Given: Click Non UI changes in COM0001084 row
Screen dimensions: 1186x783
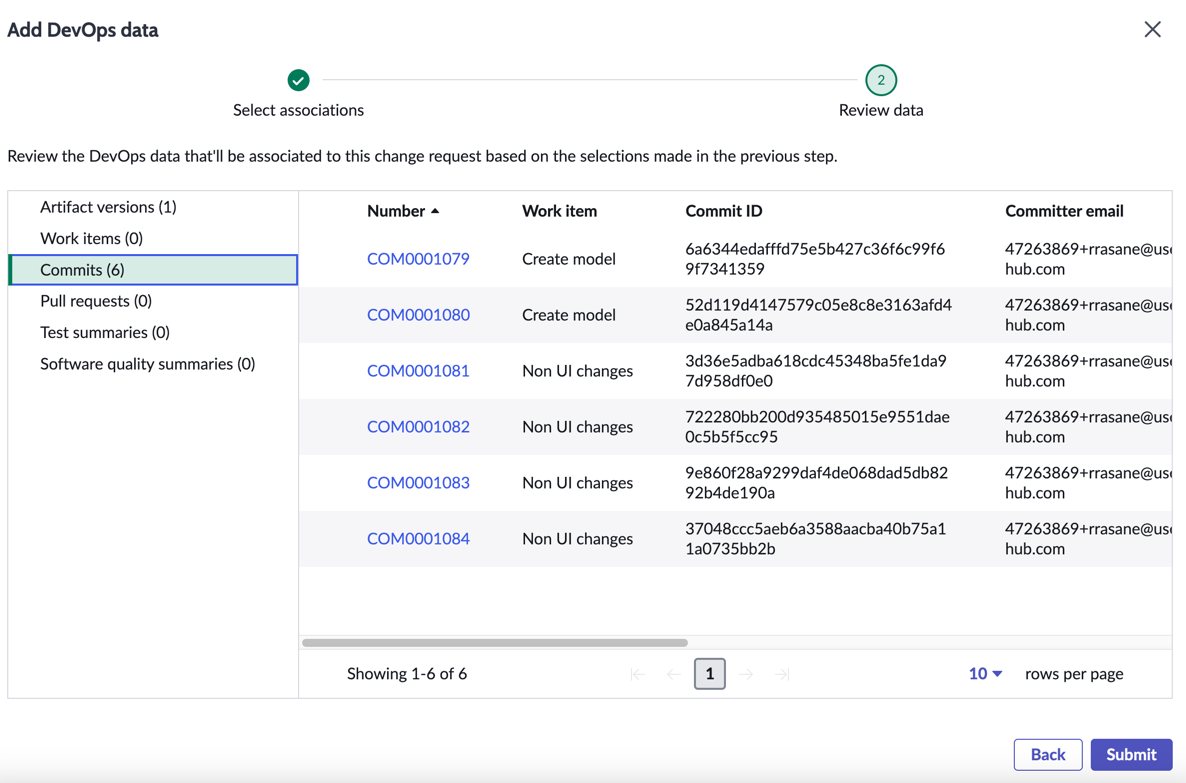Looking at the screenshot, I should pyautogui.click(x=577, y=539).
